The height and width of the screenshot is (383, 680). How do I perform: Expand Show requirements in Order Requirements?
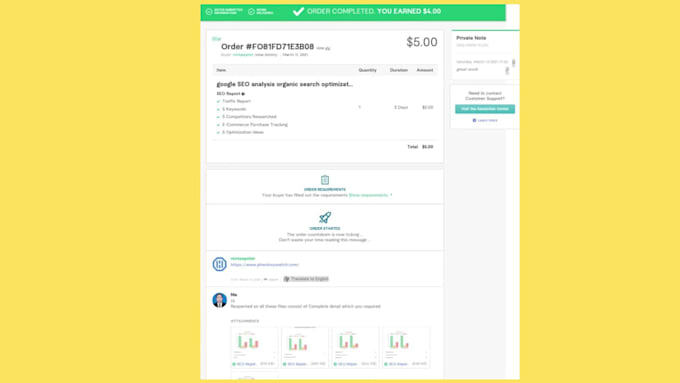tap(368, 195)
